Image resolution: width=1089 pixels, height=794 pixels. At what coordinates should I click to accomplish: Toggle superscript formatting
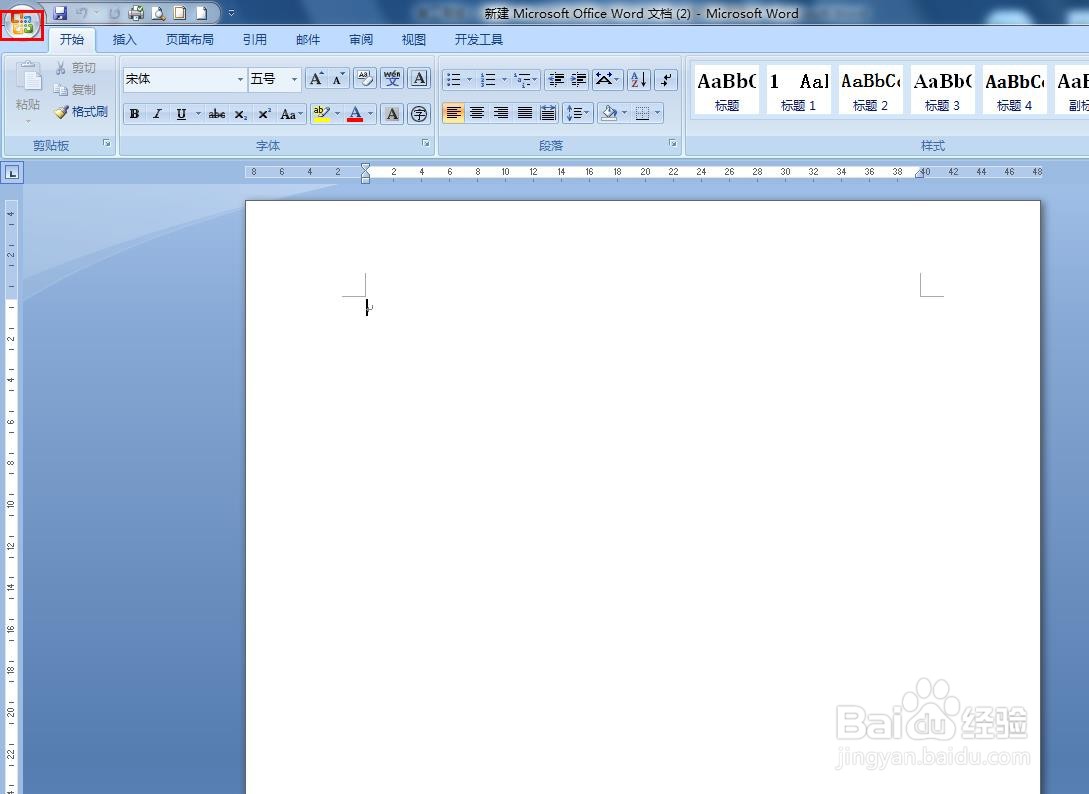click(x=264, y=114)
